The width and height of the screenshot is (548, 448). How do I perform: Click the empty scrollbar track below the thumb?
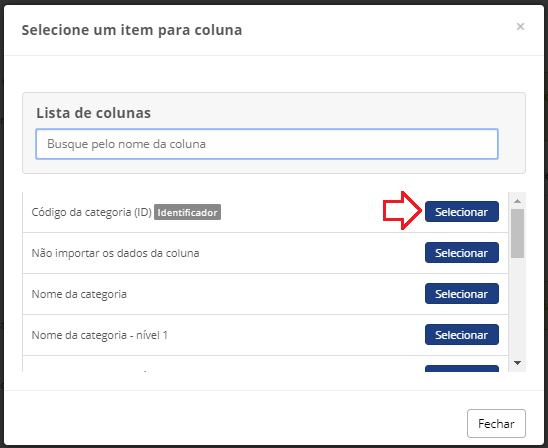pos(518,308)
